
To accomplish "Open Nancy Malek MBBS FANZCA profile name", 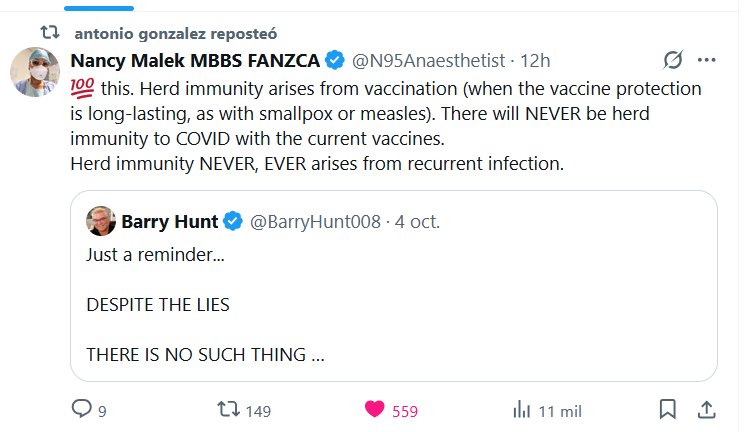I will tap(196, 61).
